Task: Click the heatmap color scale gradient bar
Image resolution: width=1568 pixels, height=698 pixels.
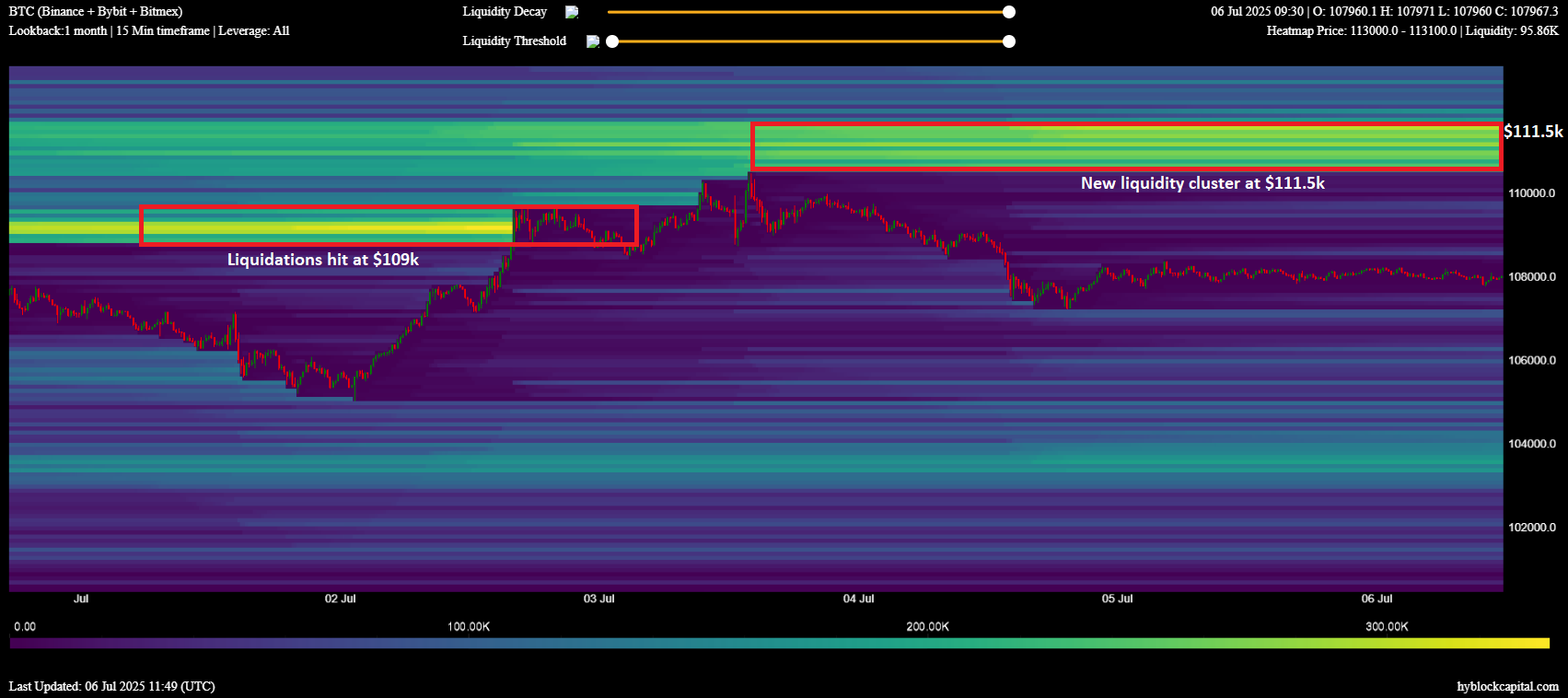Action: click(780, 643)
